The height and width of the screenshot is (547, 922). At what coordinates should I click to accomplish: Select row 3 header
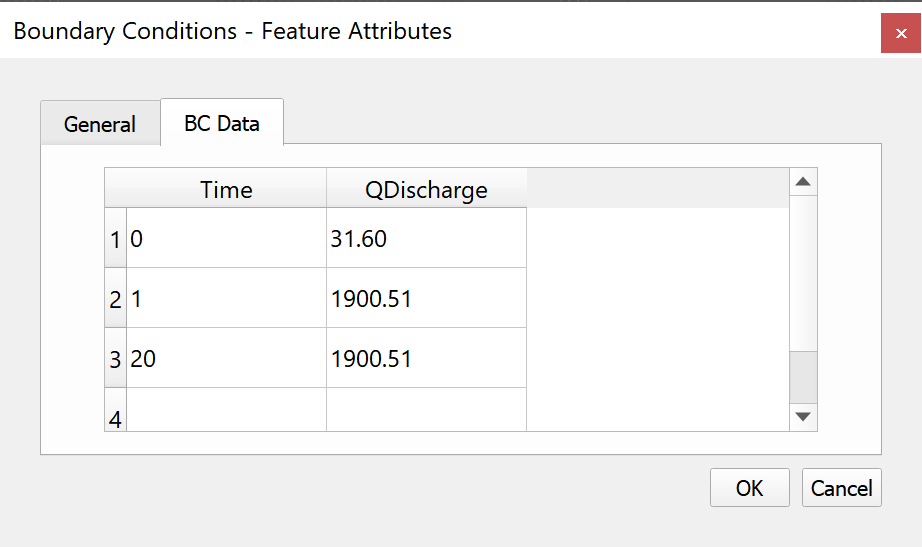tap(115, 359)
